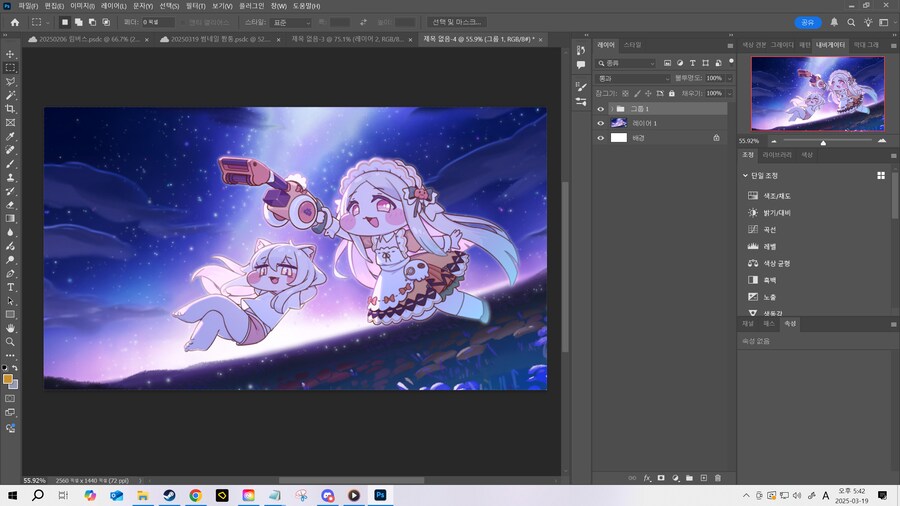Image resolution: width=900 pixels, height=506 pixels.
Task: Add layer style via fx icon
Action: 647,478
